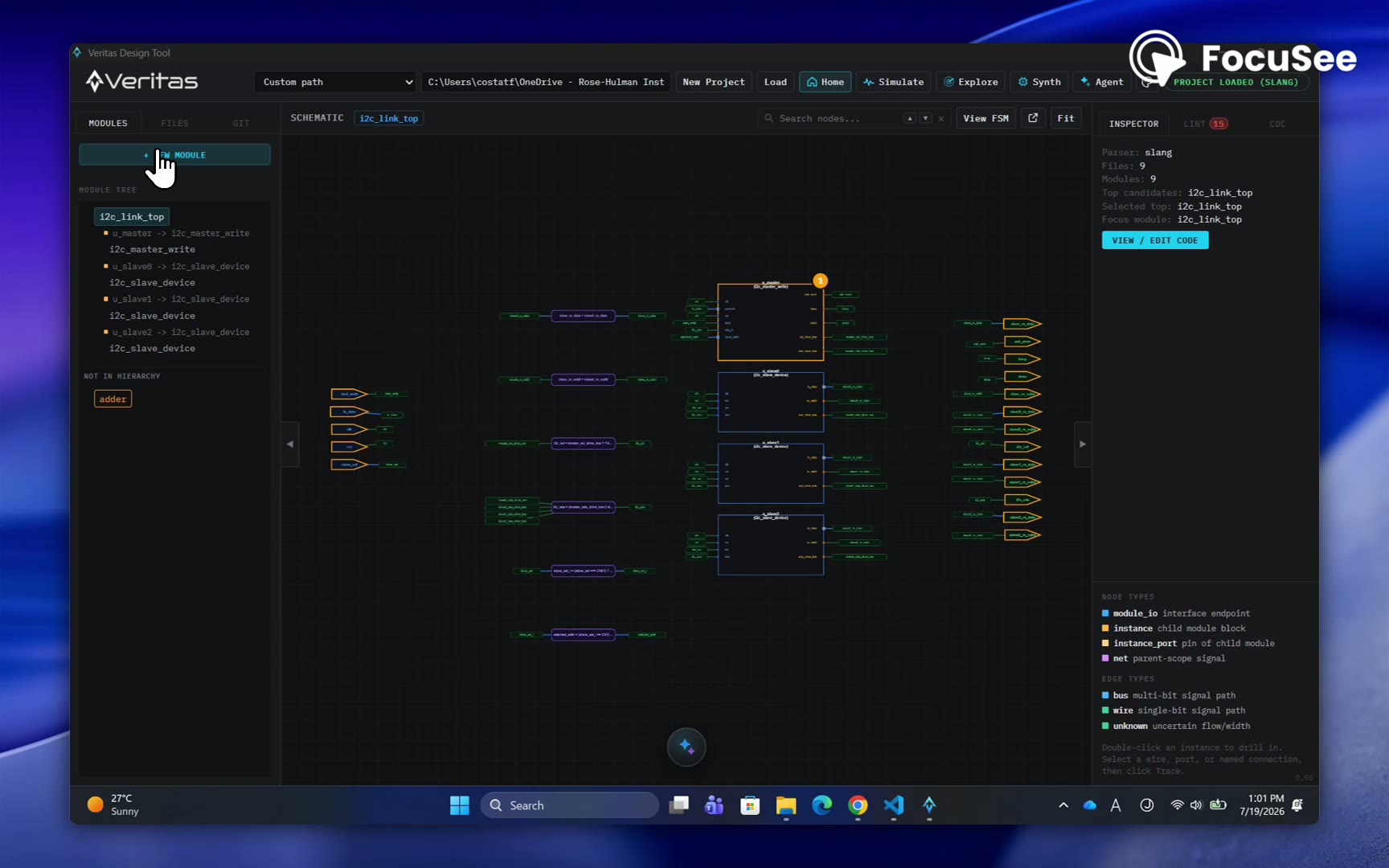Click PROJECT LOADED (SLANG) status badge
Viewport: 1389px width, 868px height.
[x=1235, y=82]
